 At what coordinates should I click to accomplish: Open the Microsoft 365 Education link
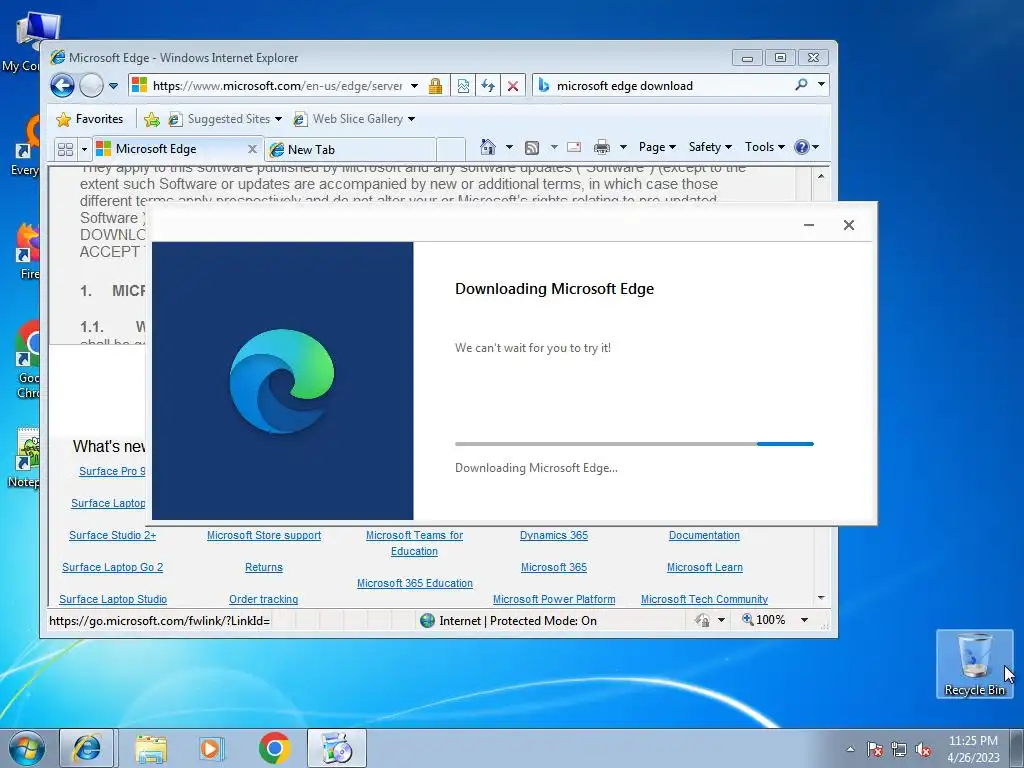(415, 583)
